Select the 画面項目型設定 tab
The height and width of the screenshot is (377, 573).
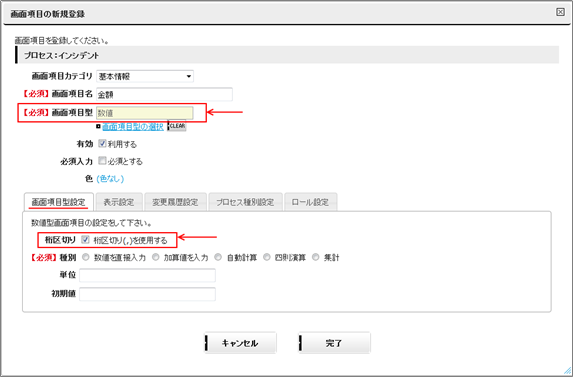pyautogui.click(x=58, y=202)
